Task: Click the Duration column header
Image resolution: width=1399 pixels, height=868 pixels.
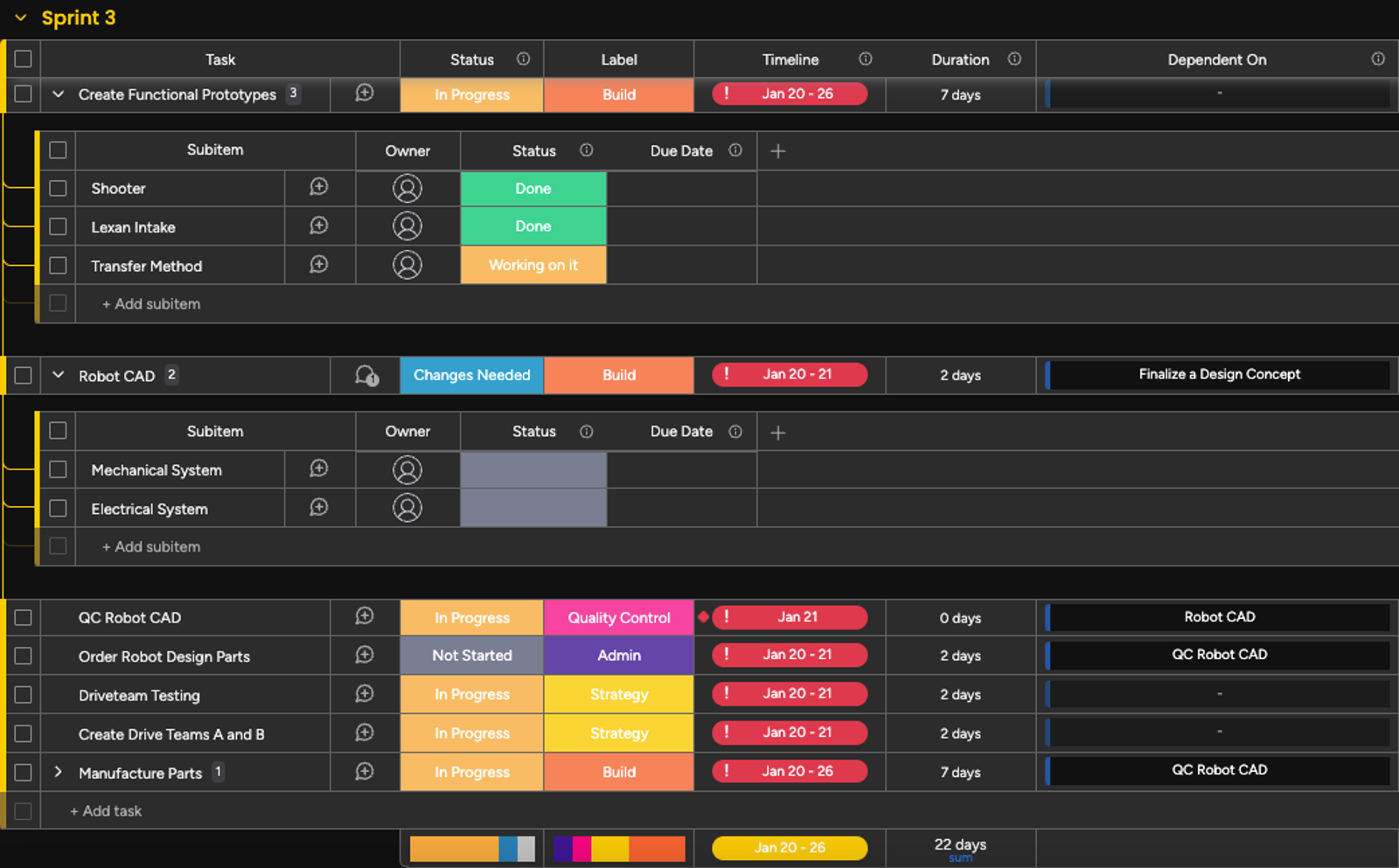Action: click(959, 59)
